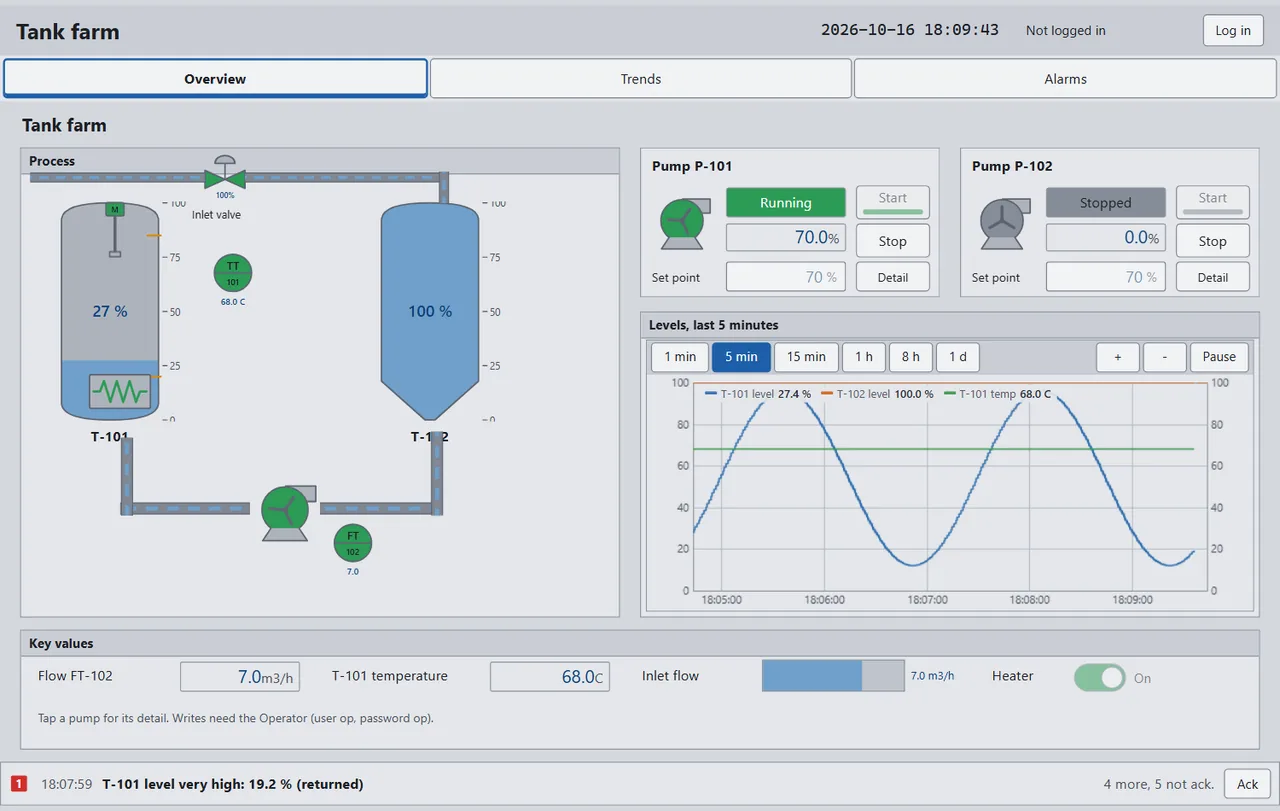Image resolution: width=1280 pixels, height=811 pixels.
Task: Pause the levels trend chart
Action: coord(1219,357)
